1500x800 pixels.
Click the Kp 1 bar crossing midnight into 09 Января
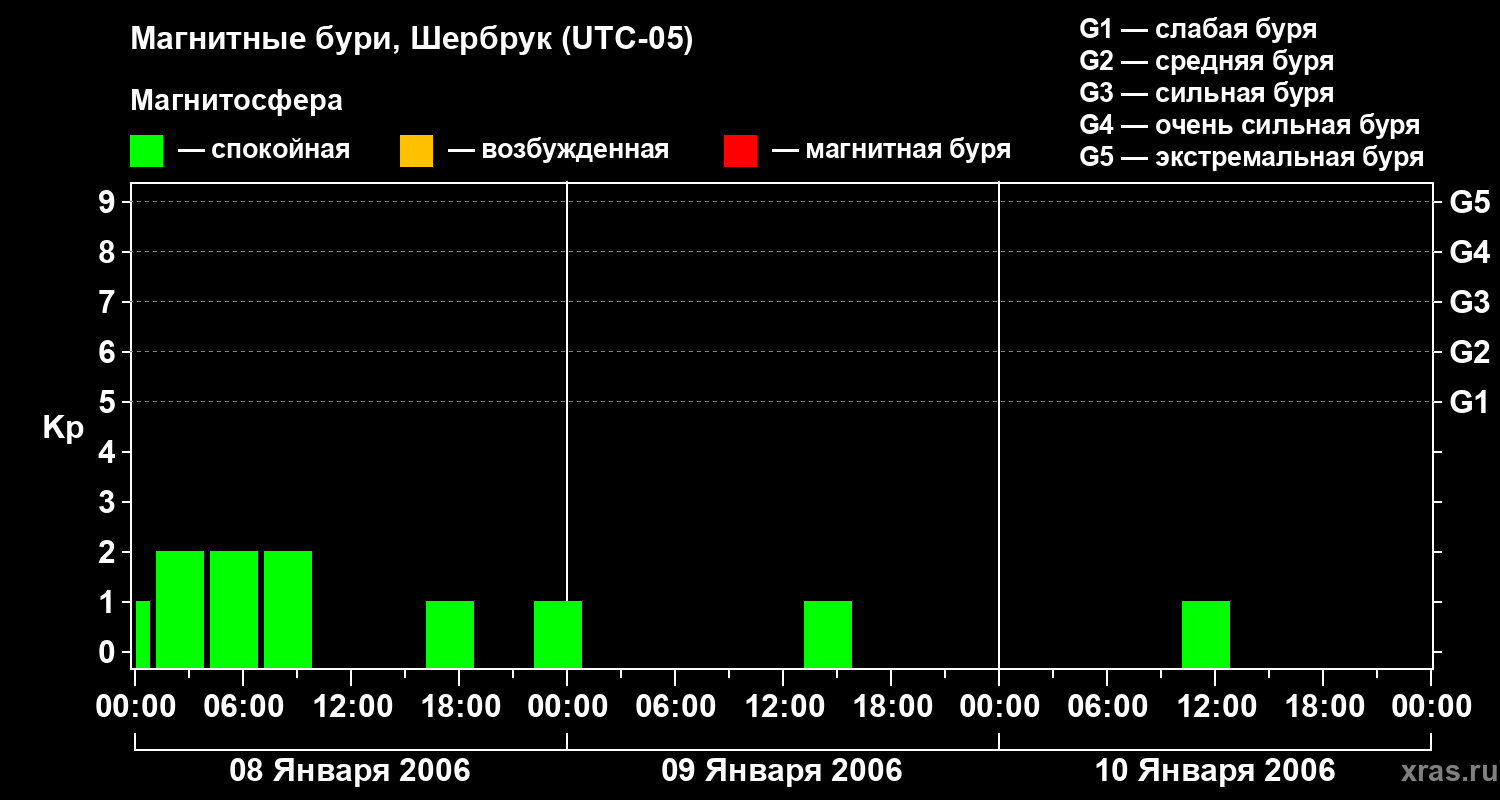(558, 634)
